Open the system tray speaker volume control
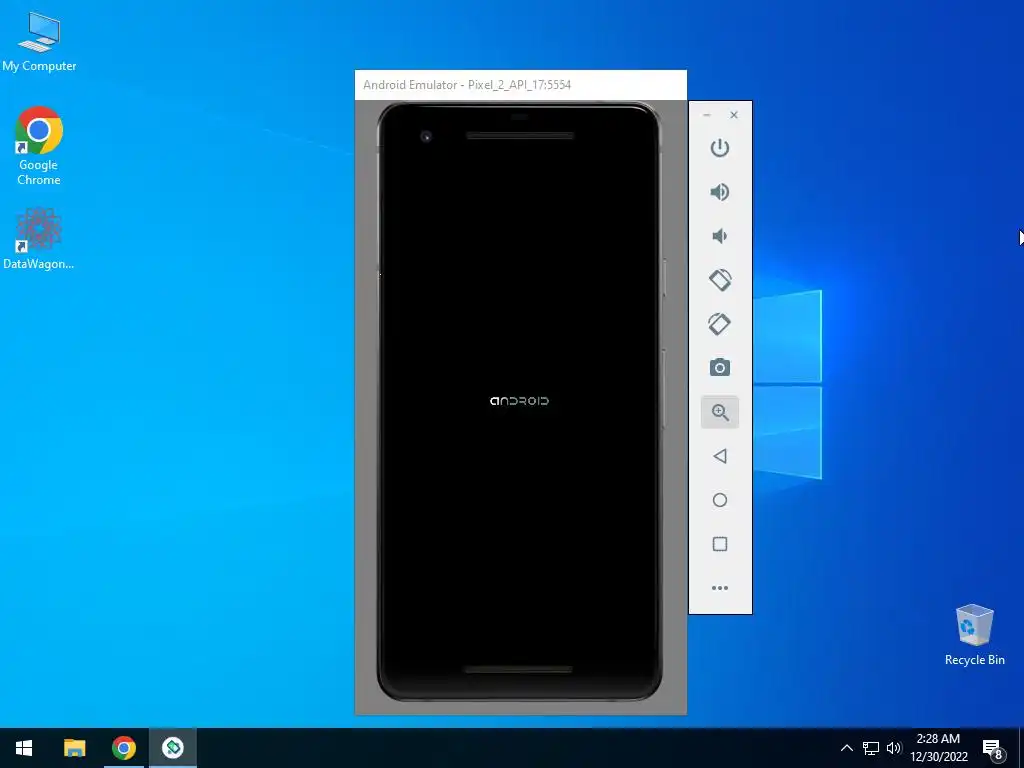 pos(893,748)
